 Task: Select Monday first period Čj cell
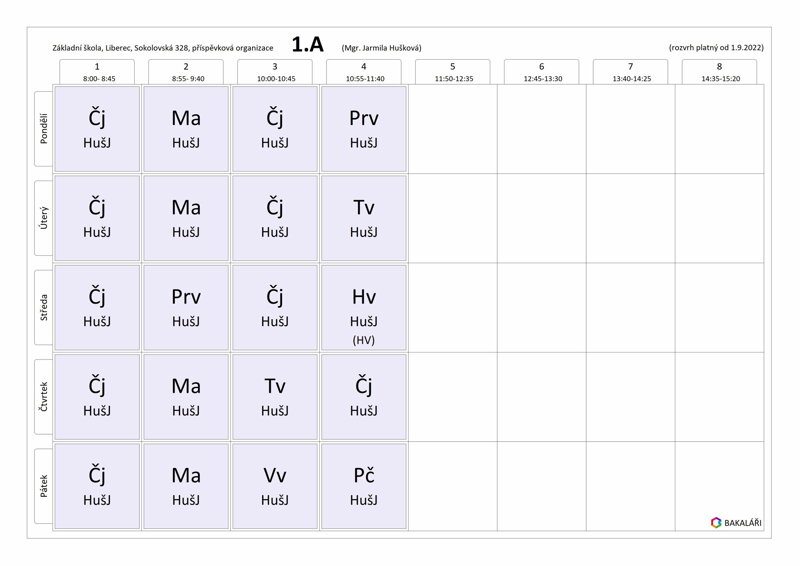pyautogui.click(x=97, y=129)
